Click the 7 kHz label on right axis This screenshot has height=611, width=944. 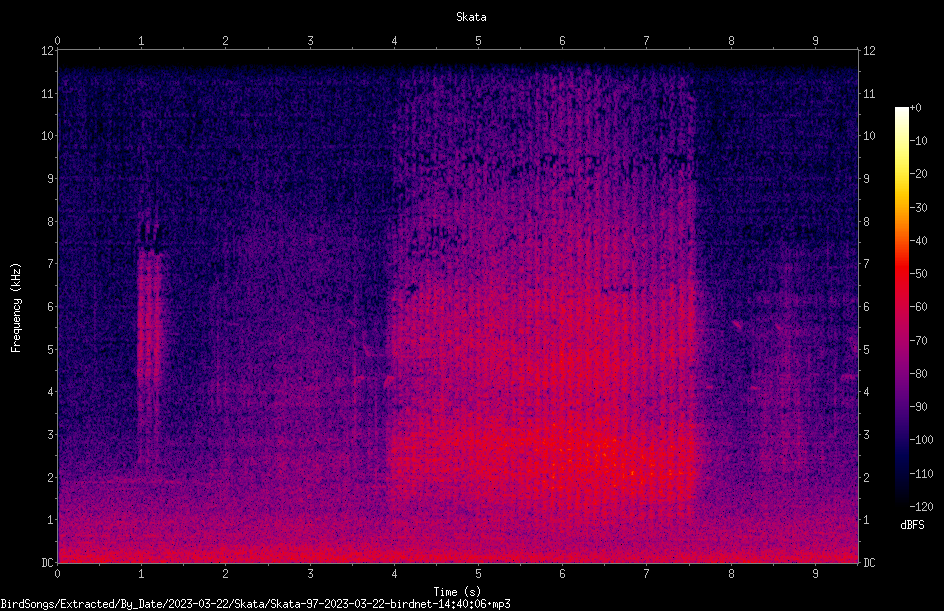click(x=866, y=264)
